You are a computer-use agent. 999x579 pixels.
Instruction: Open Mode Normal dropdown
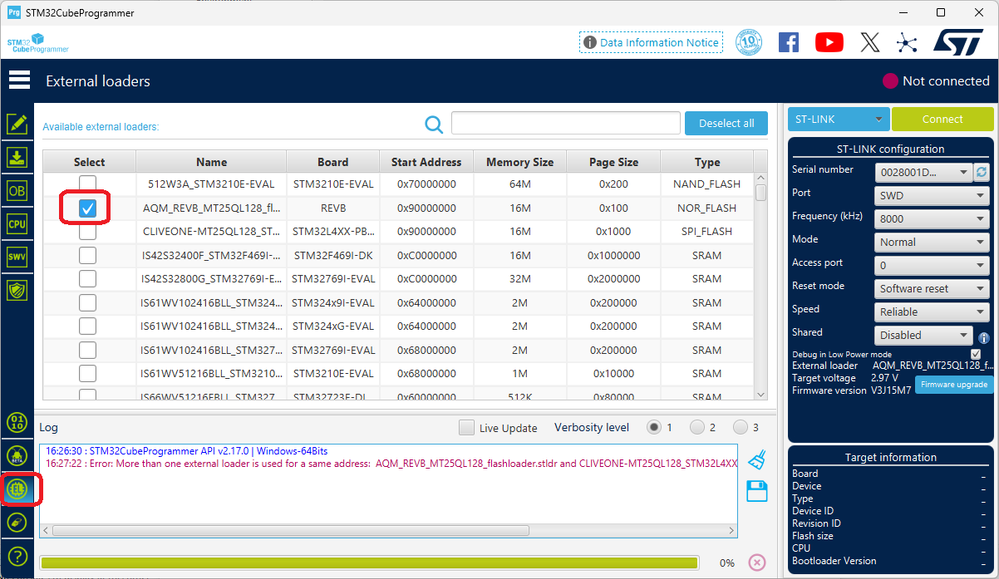point(931,242)
